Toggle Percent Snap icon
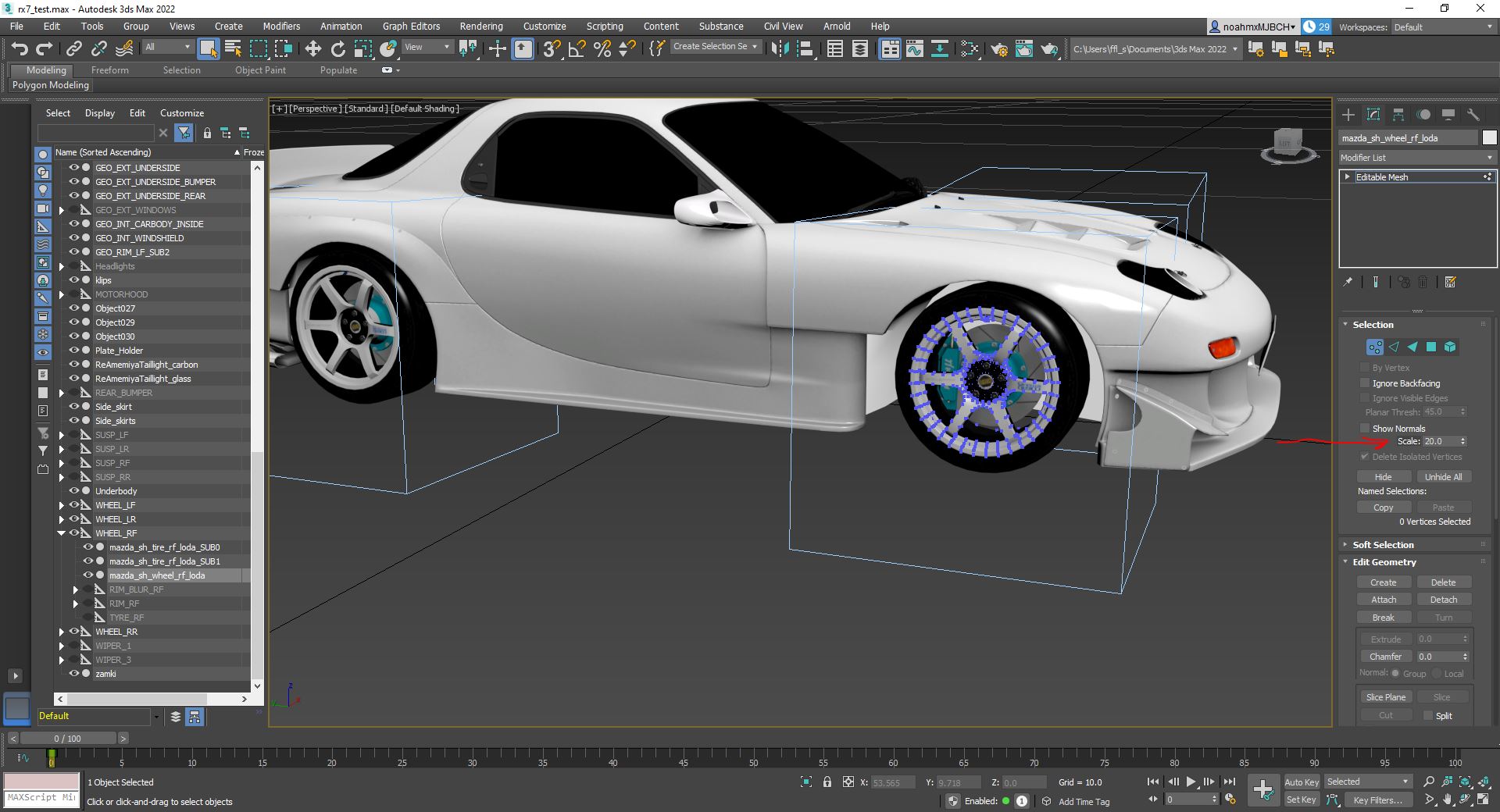The image size is (1500, 812). click(602, 49)
